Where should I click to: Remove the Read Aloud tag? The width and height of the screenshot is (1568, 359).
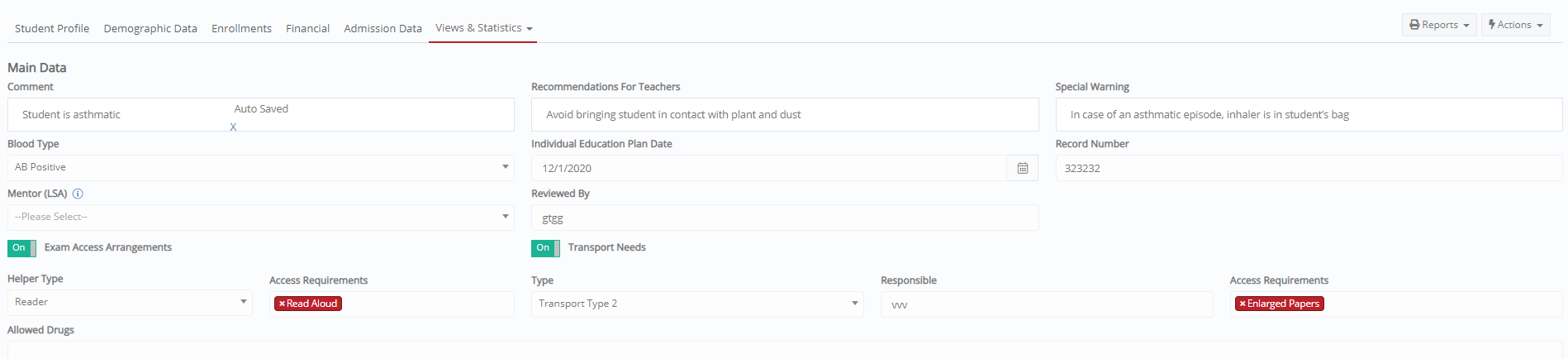pyautogui.click(x=282, y=304)
